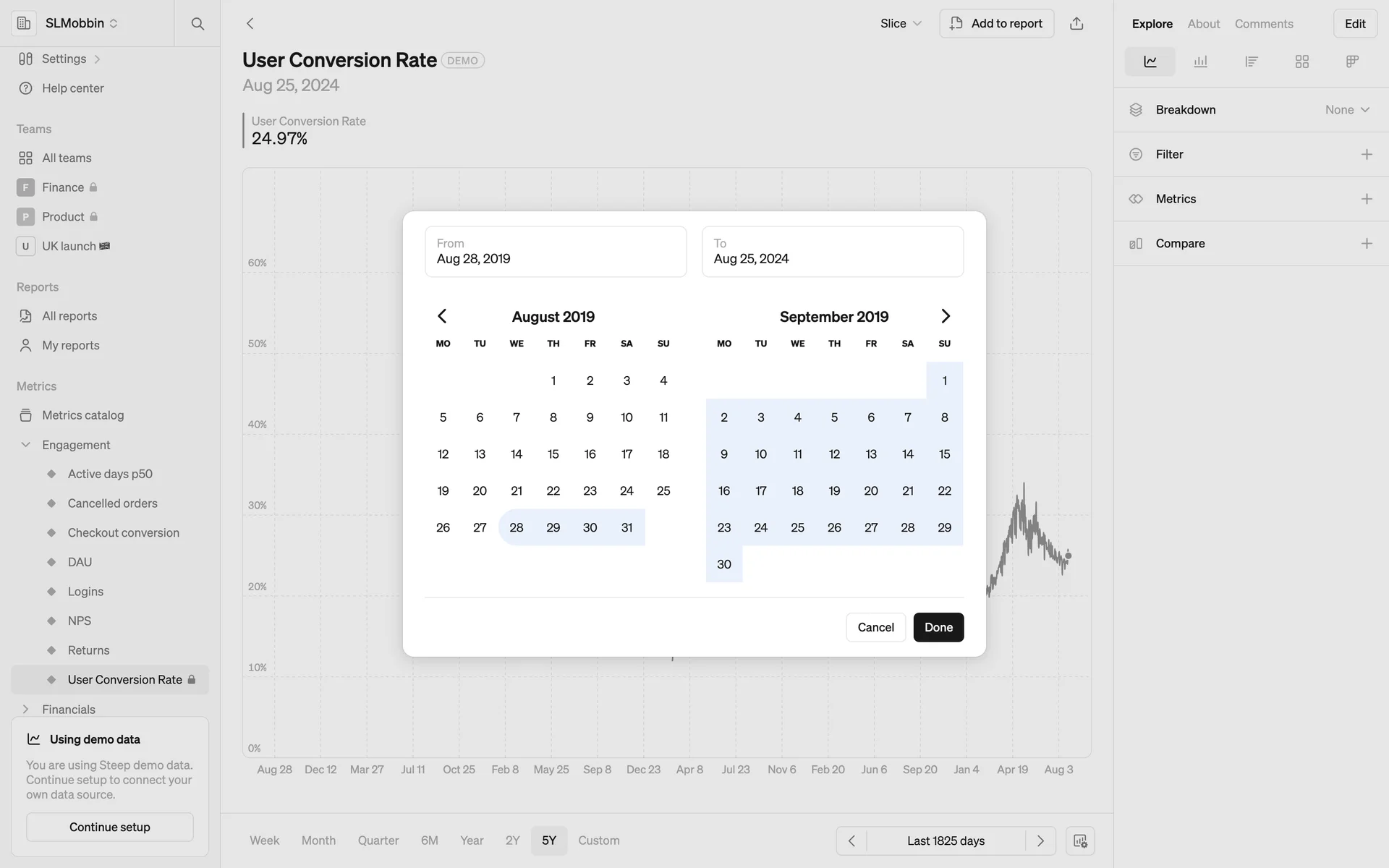Image resolution: width=1389 pixels, height=868 pixels.
Task: Select the bar chart view icon
Action: tap(1200, 61)
